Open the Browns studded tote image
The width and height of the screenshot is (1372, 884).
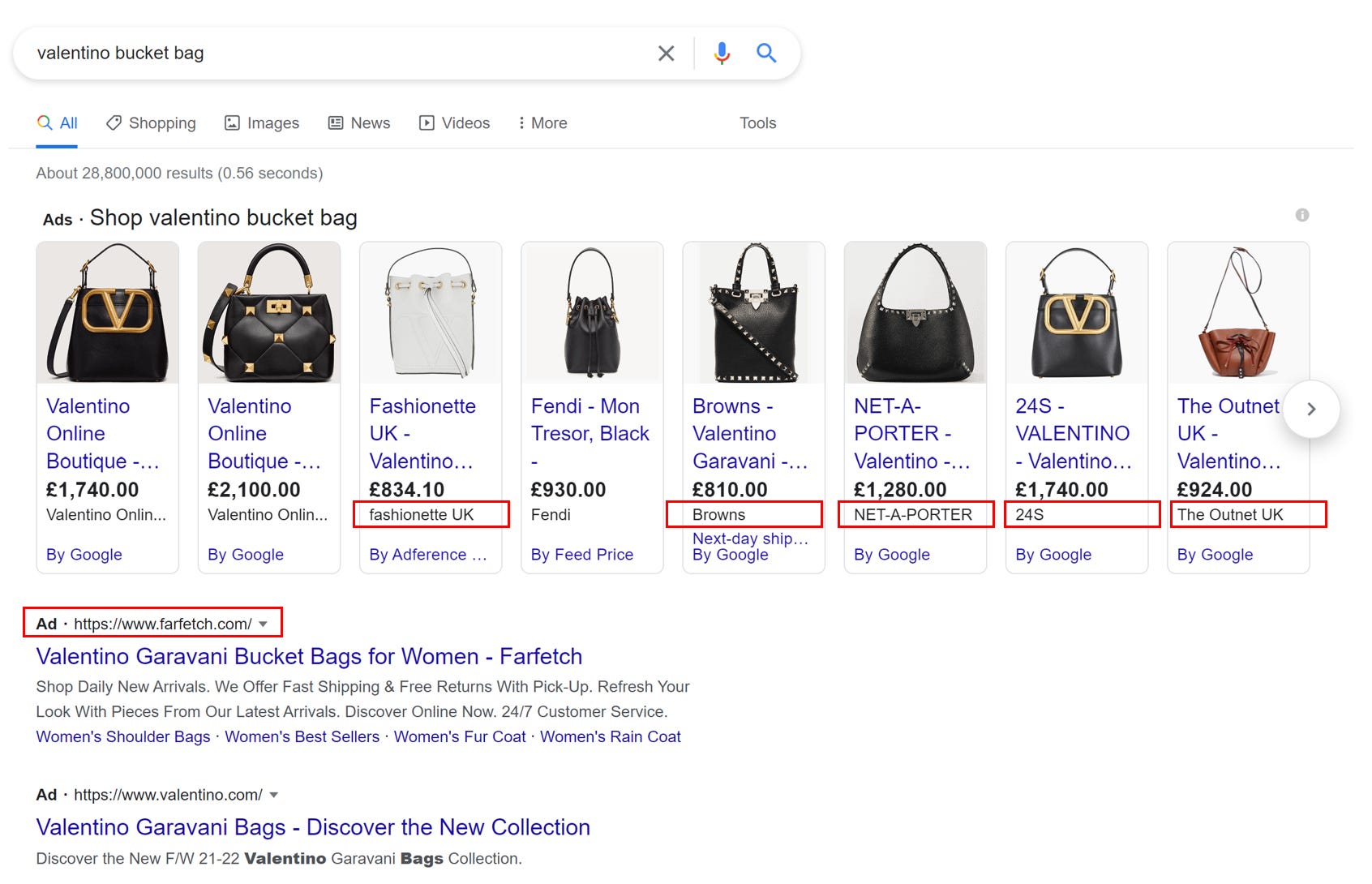753,312
